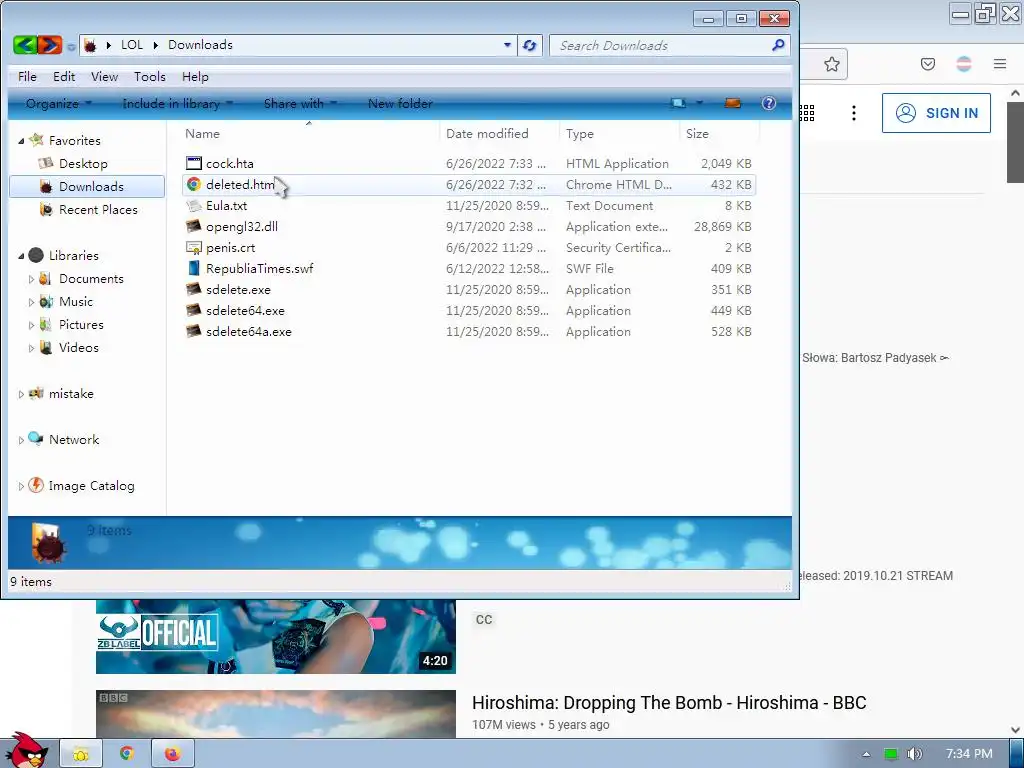Expand the Music library

coord(31,302)
